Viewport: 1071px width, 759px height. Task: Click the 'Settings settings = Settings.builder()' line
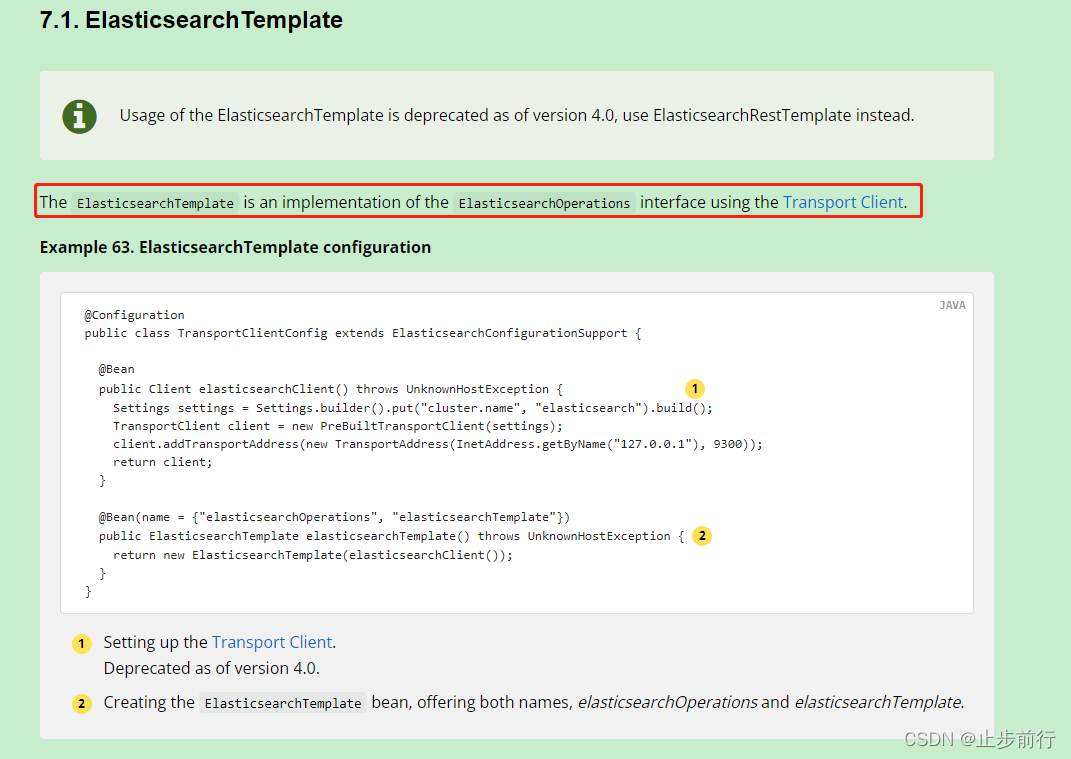pos(413,408)
